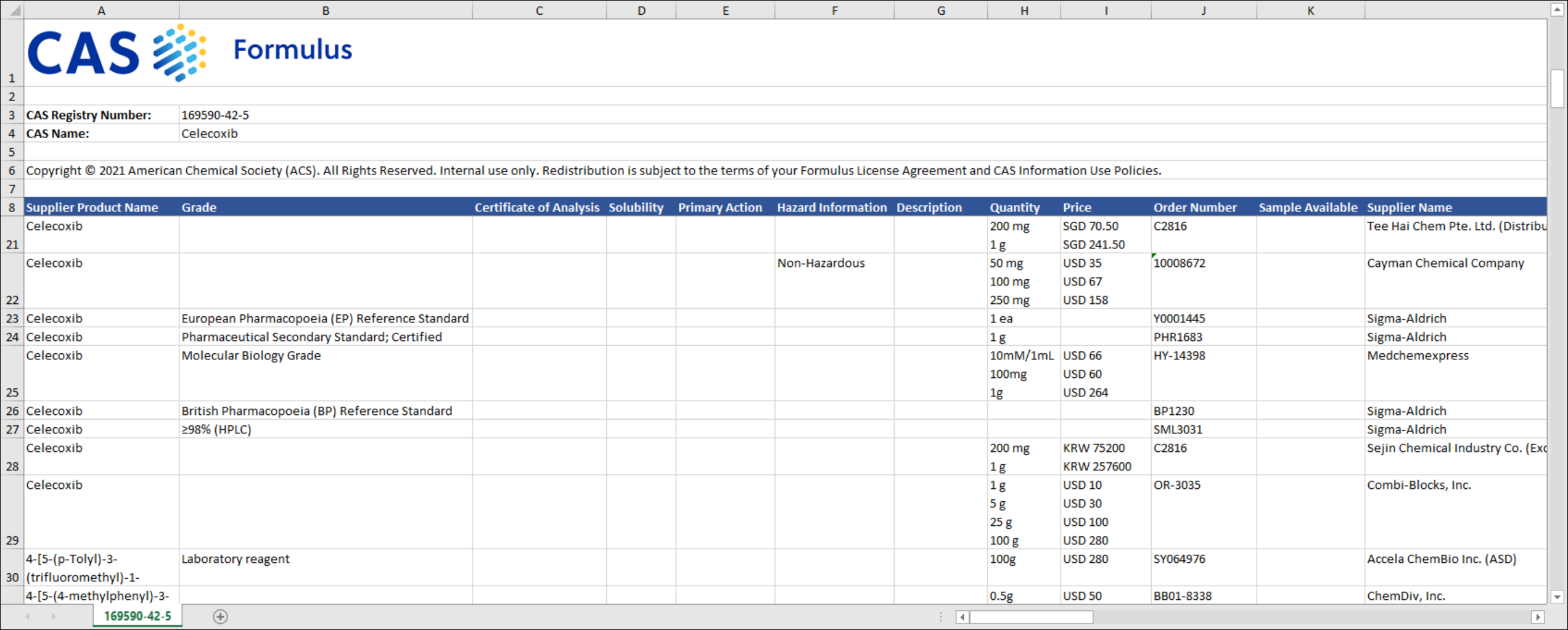Select the Quantity header cell
The height and width of the screenshot is (630, 1568).
[x=1024, y=207]
